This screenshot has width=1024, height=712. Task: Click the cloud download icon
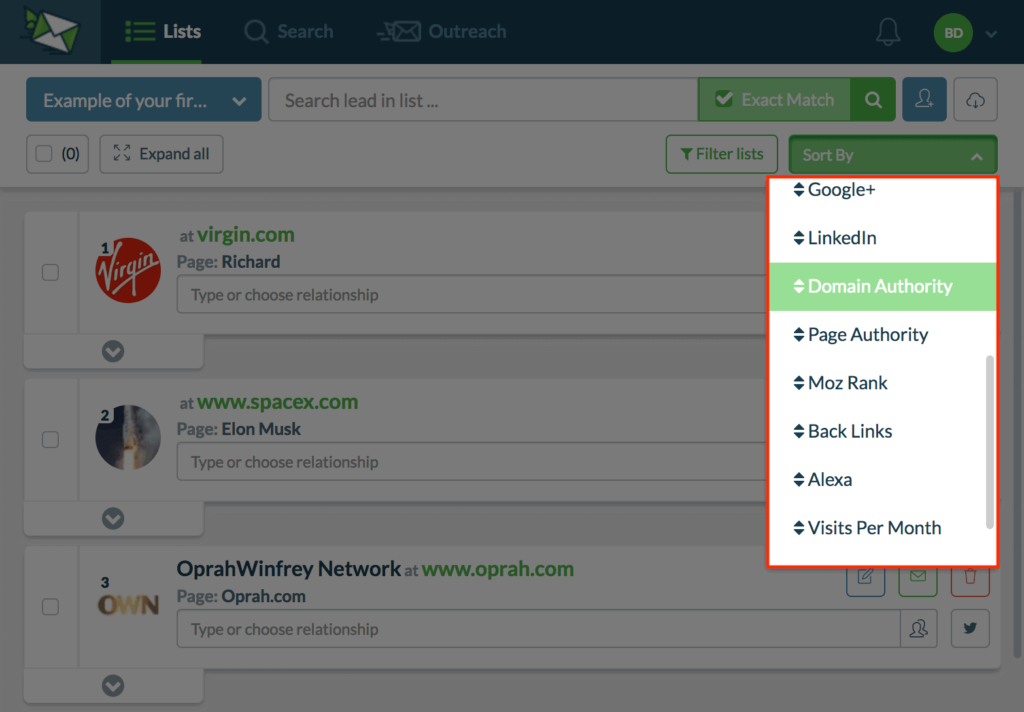pyautogui.click(x=975, y=100)
